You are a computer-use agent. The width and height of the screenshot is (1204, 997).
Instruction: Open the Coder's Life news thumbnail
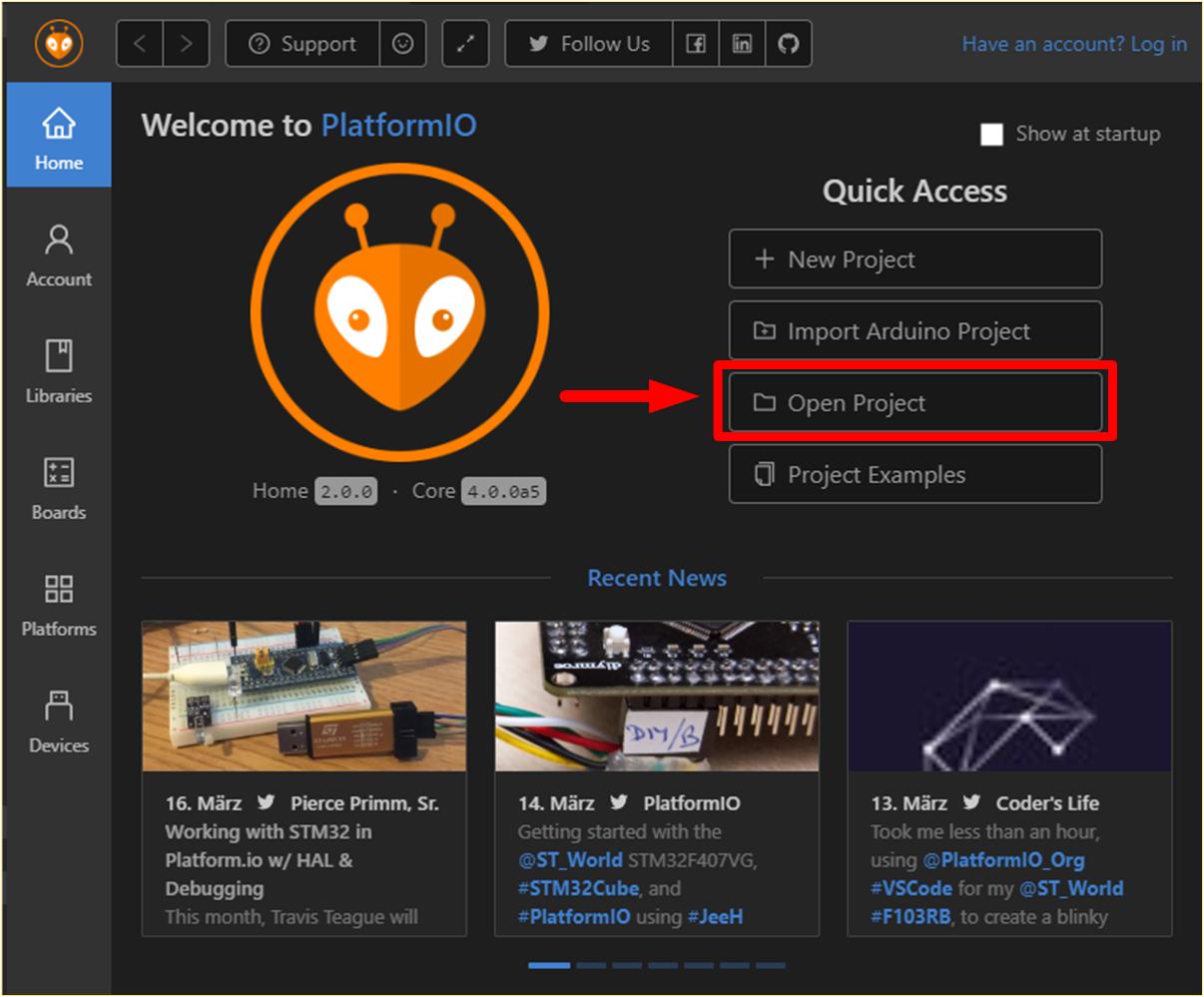1009,697
